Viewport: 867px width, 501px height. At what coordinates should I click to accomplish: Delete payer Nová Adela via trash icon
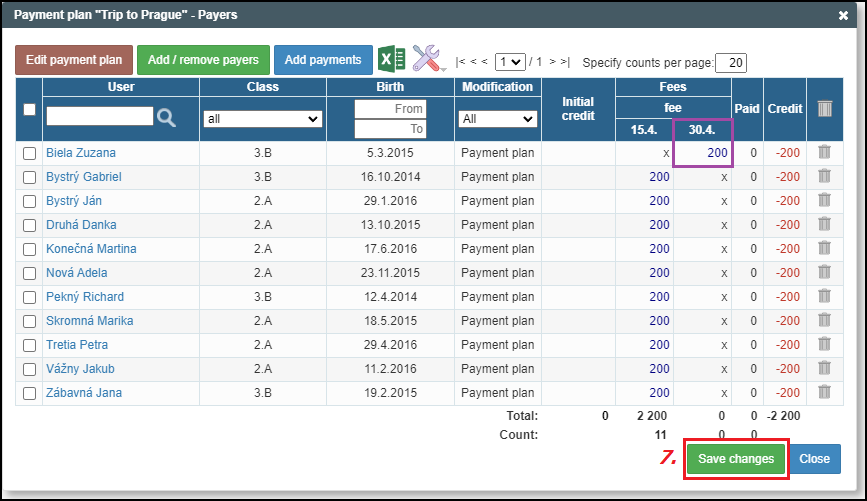point(824,272)
